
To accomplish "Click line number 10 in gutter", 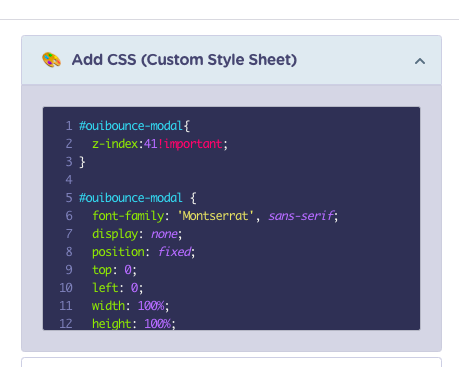I will click(66, 288).
